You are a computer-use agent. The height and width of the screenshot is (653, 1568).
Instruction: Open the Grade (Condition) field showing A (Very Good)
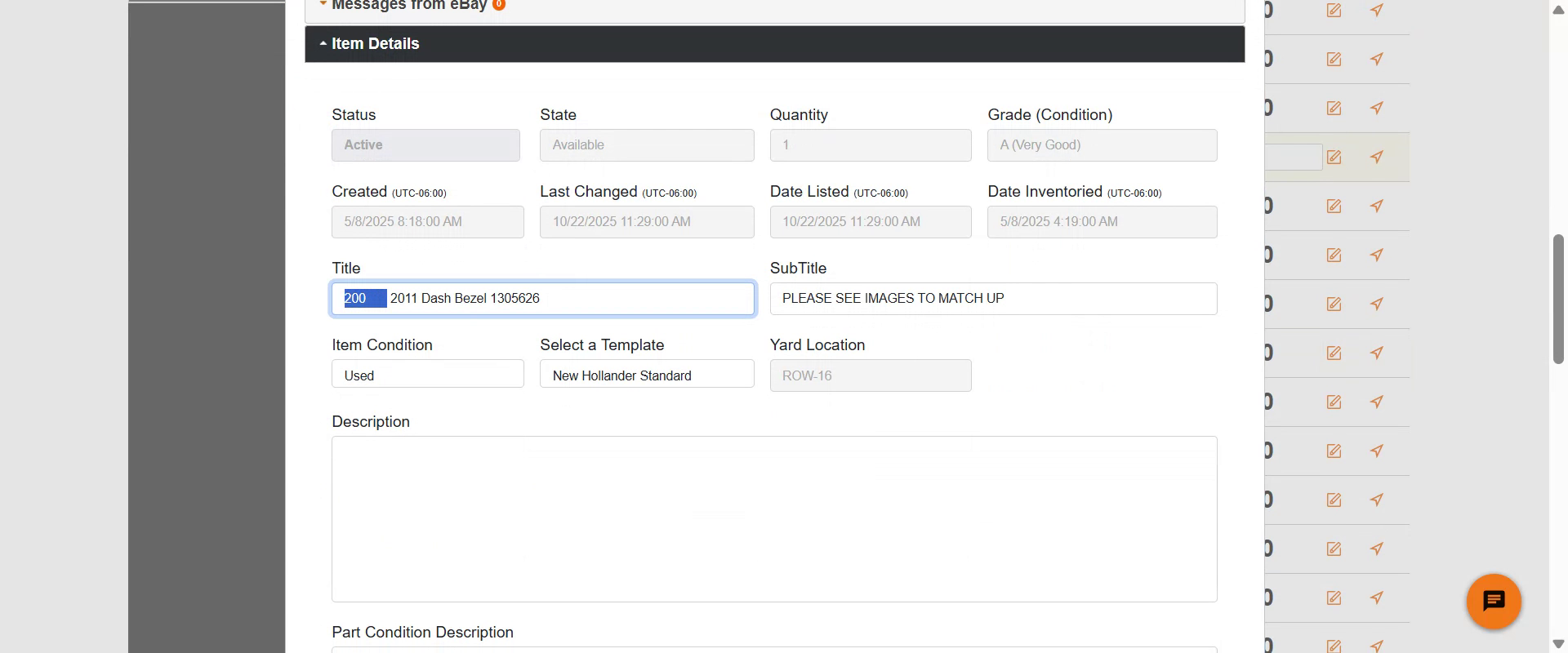1102,145
